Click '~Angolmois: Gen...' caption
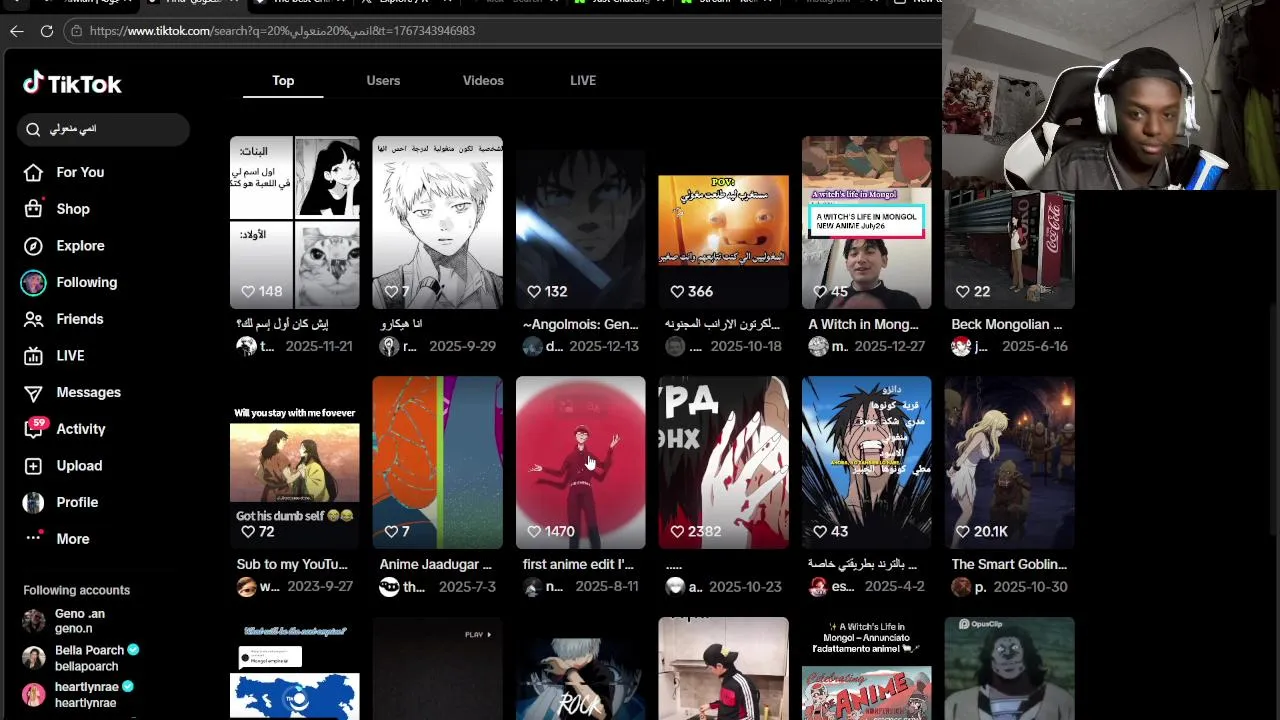The width and height of the screenshot is (1280, 720). [x=580, y=324]
